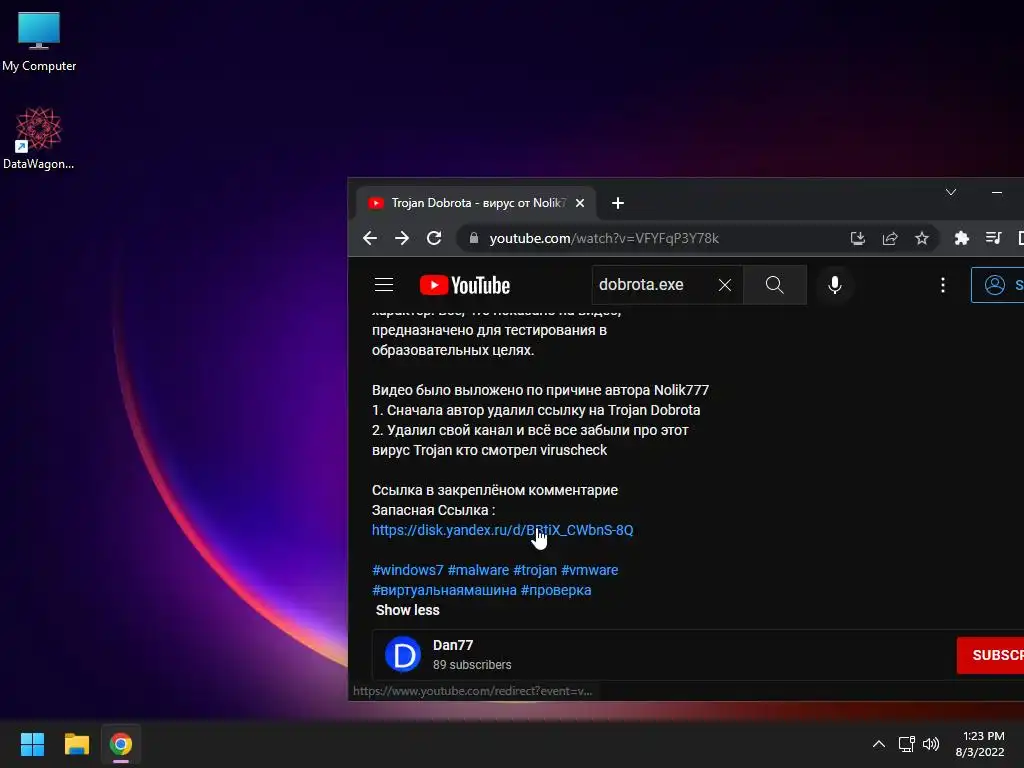
Task: Open the #проверка hashtag
Action: pos(556,590)
